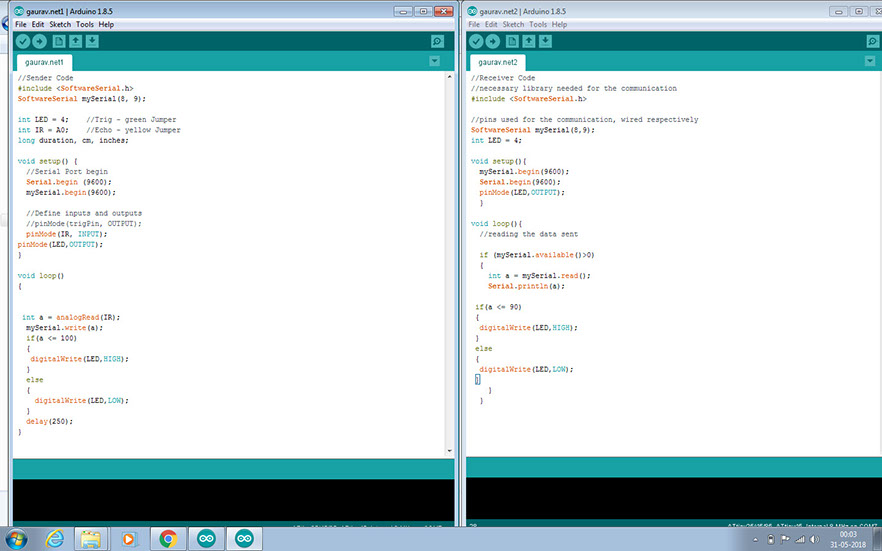The height and width of the screenshot is (551, 882).
Task: Open Sketch menu in gaurav.net2 window
Action: [x=513, y=24]
